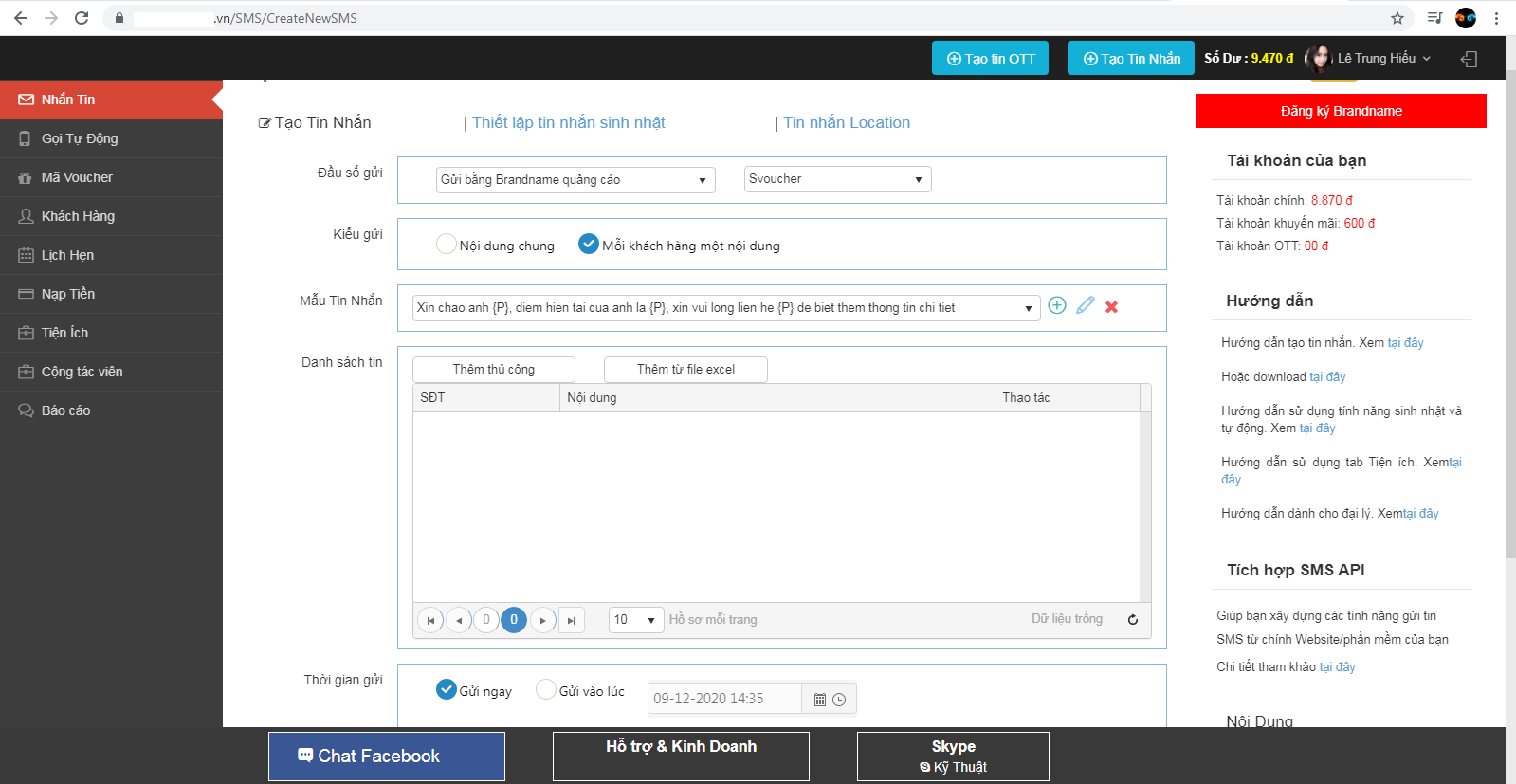Open the calendar date picker icon

click(820, 700)
